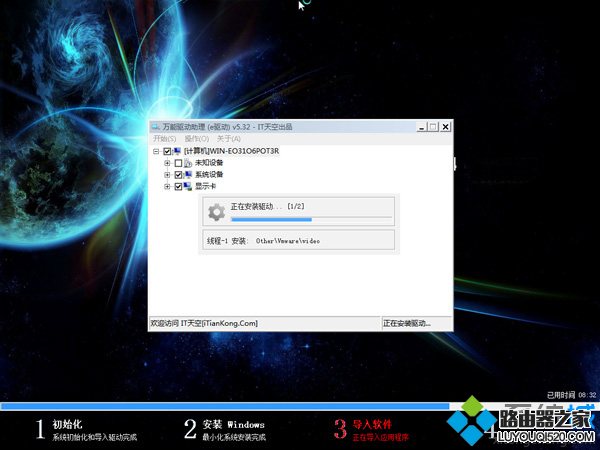The height and width of the screenshot is (450, 600).
Task: Click the 最小化系统安装完成 subtitle
Action: pyautogui.click(x=234, y=437)
